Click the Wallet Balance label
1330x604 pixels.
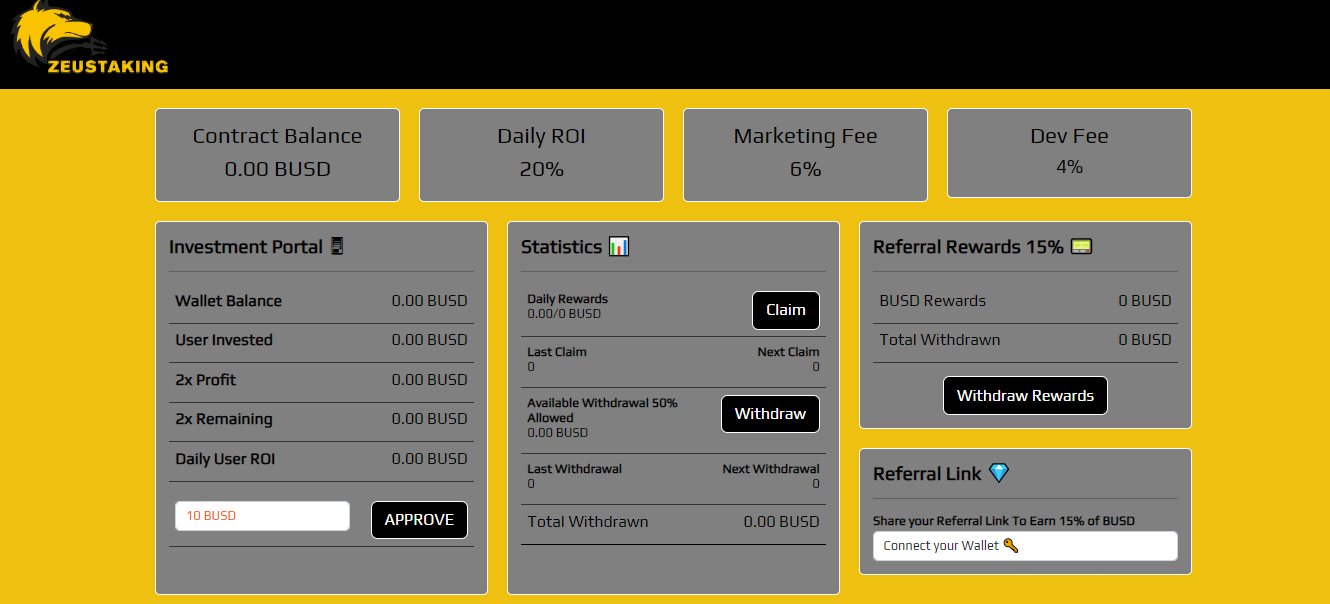(x=228, y=301)
